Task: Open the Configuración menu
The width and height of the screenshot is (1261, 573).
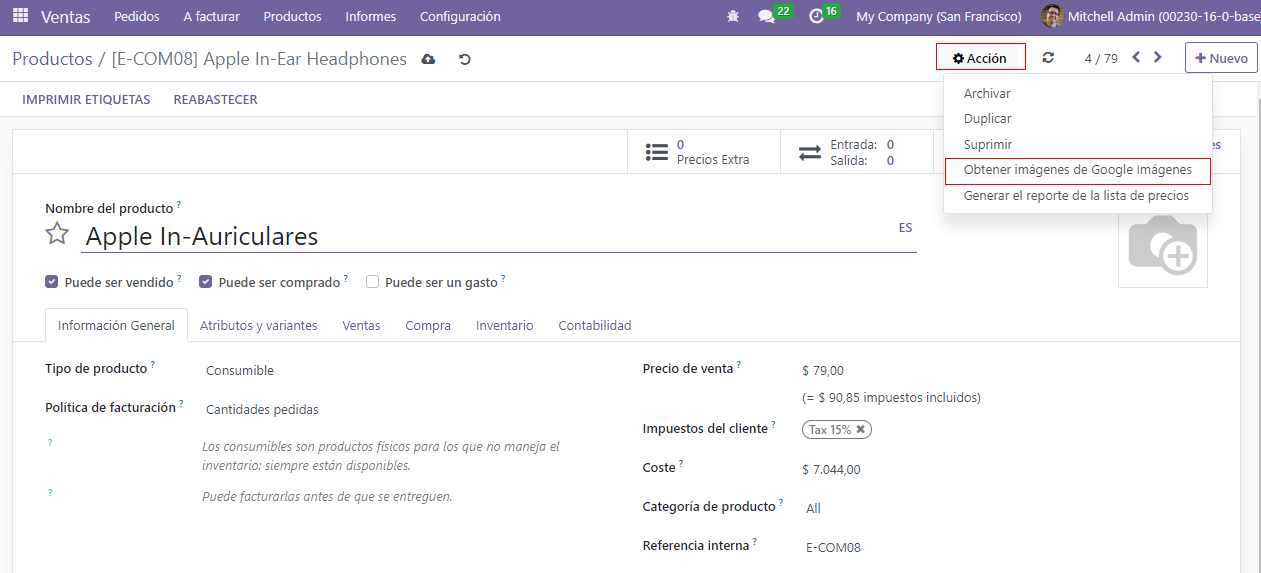Action: 460,17
